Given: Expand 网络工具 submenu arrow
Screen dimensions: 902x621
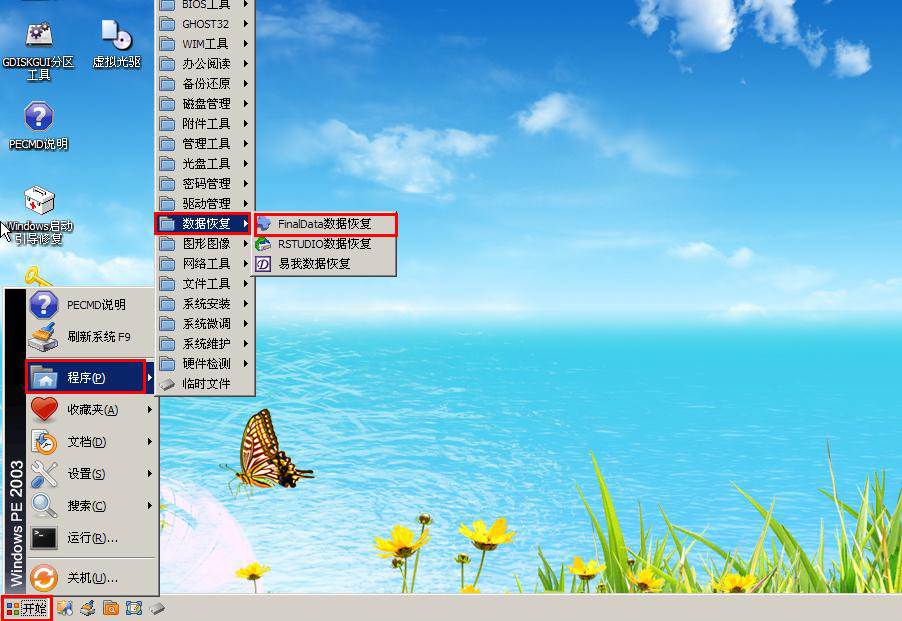Looking at the screenshot, I should [246, 264].
